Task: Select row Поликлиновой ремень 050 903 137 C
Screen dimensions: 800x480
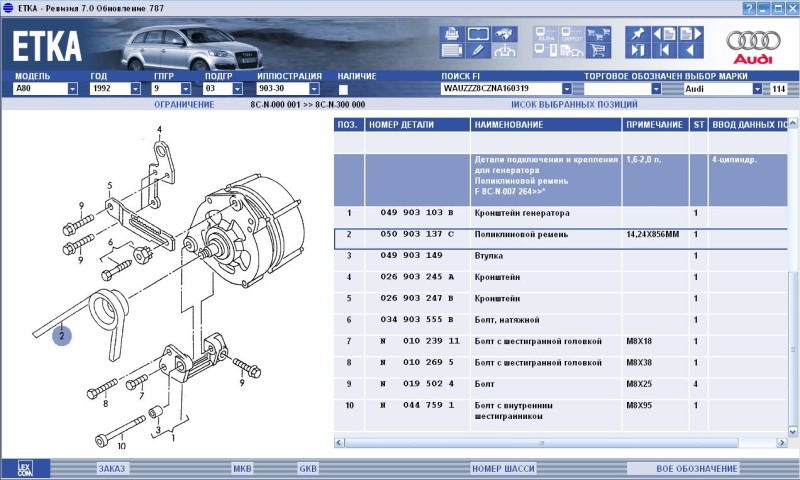Action: [x=561, y=239]
